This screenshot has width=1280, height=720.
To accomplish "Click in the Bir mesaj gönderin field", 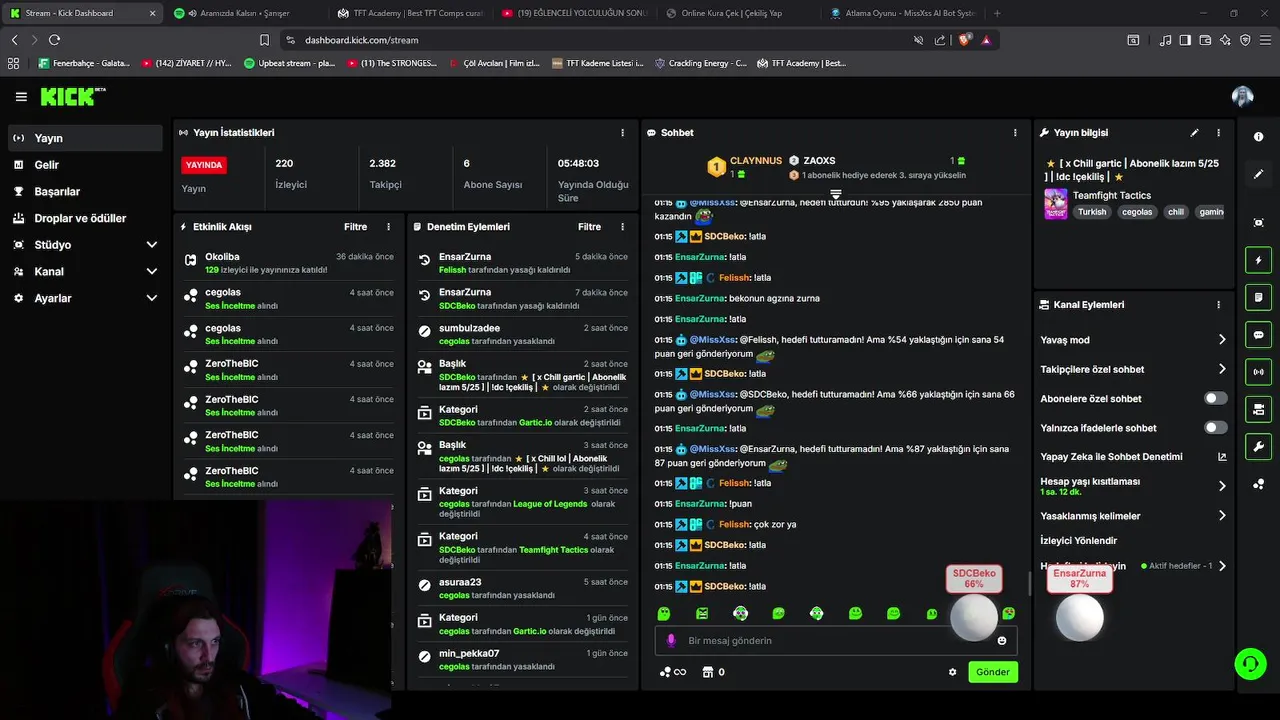I will [x=836, y=640].
